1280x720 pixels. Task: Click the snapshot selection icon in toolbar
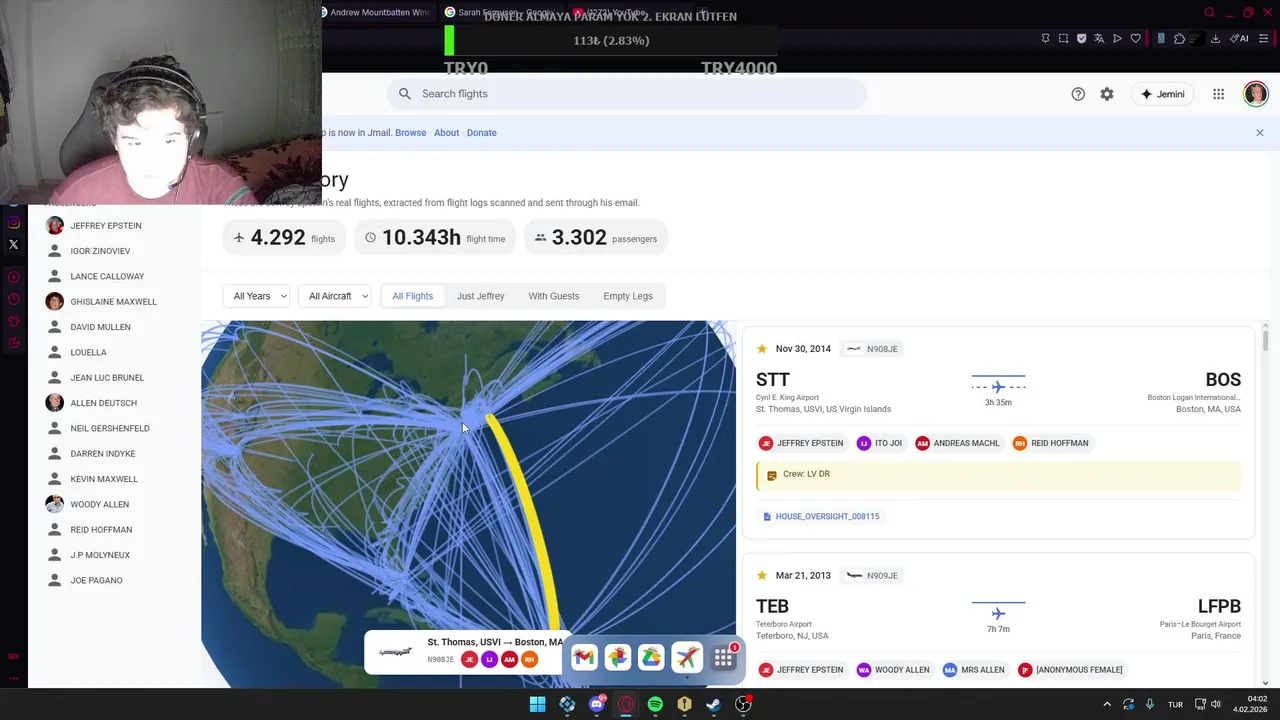pos(1063,39)
